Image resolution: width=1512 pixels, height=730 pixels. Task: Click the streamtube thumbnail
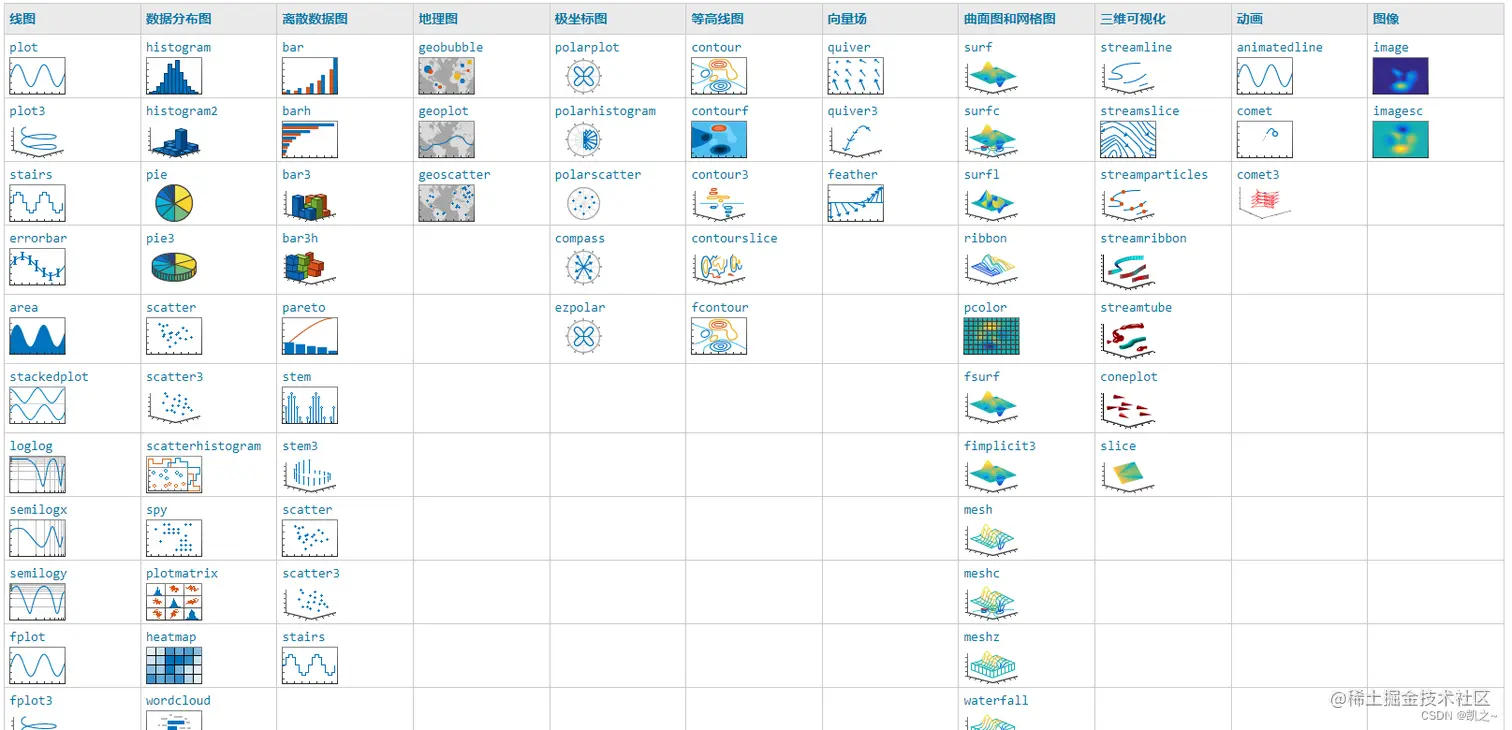pos(1128,338)
